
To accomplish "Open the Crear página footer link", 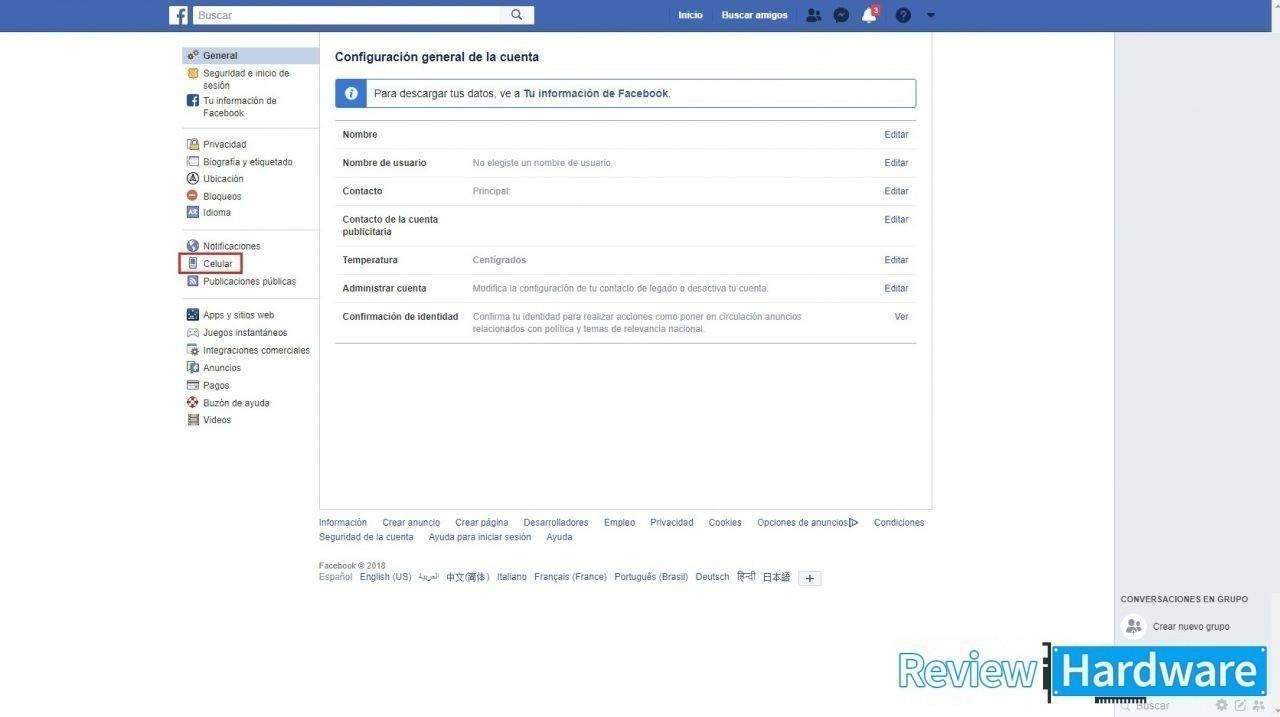I will [x=481, y=523].
